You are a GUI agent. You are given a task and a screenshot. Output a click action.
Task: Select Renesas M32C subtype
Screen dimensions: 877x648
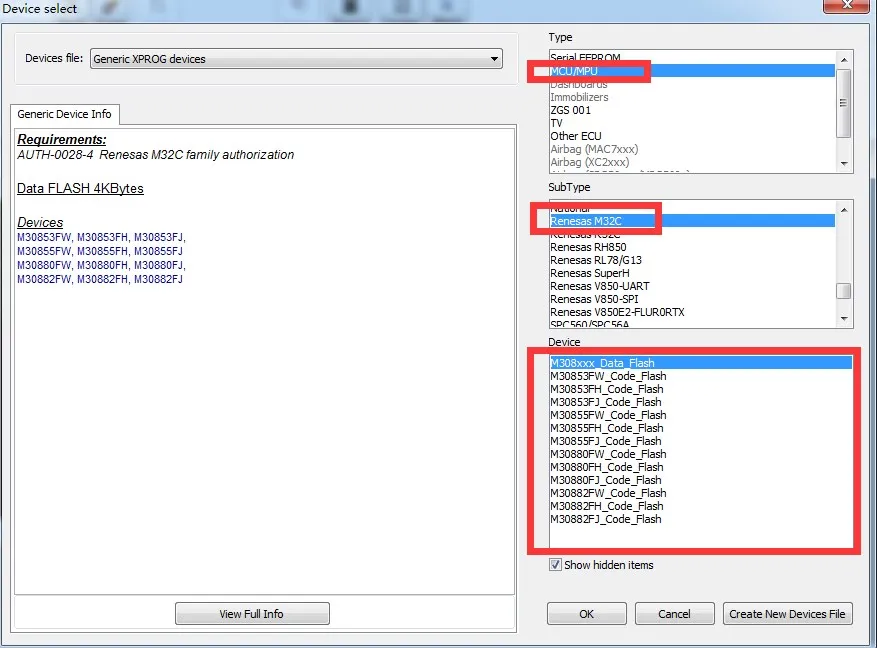coord(692,221)
